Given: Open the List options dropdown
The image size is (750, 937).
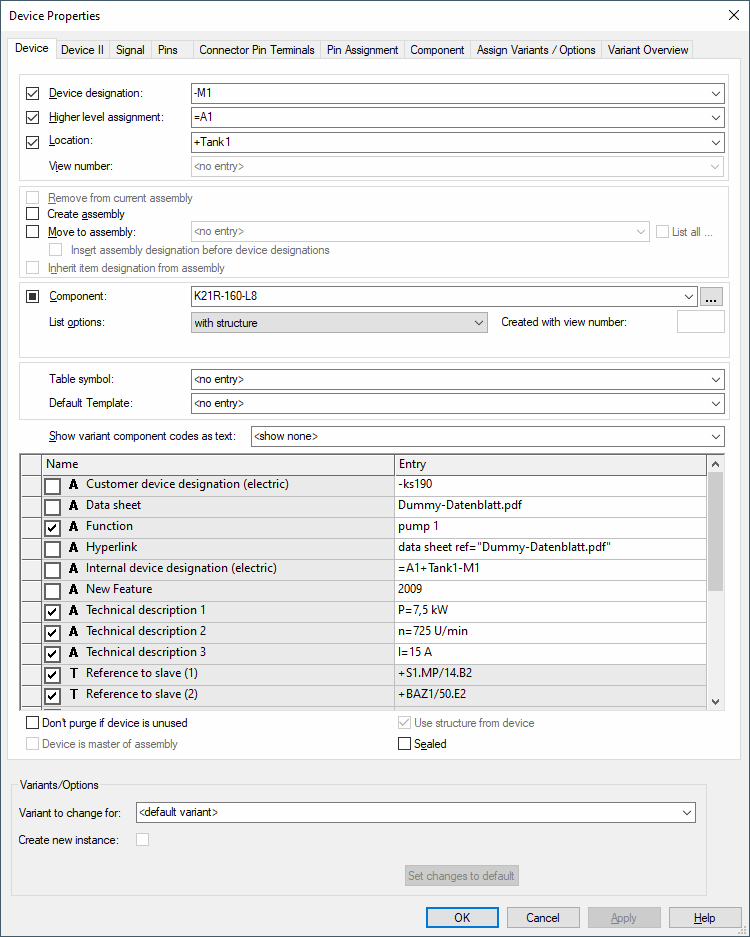Looking at the screenshot, I should click(x=479, y=323).
